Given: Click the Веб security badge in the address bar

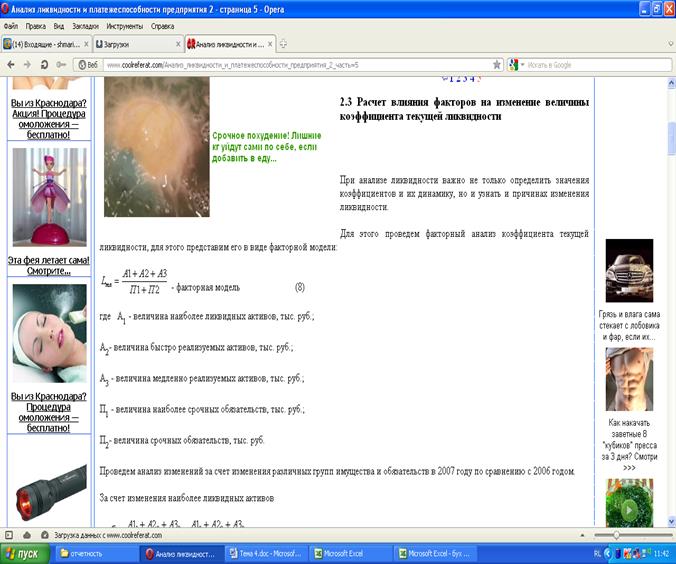Looking at the screenshot, I should (x=88, y=65).
